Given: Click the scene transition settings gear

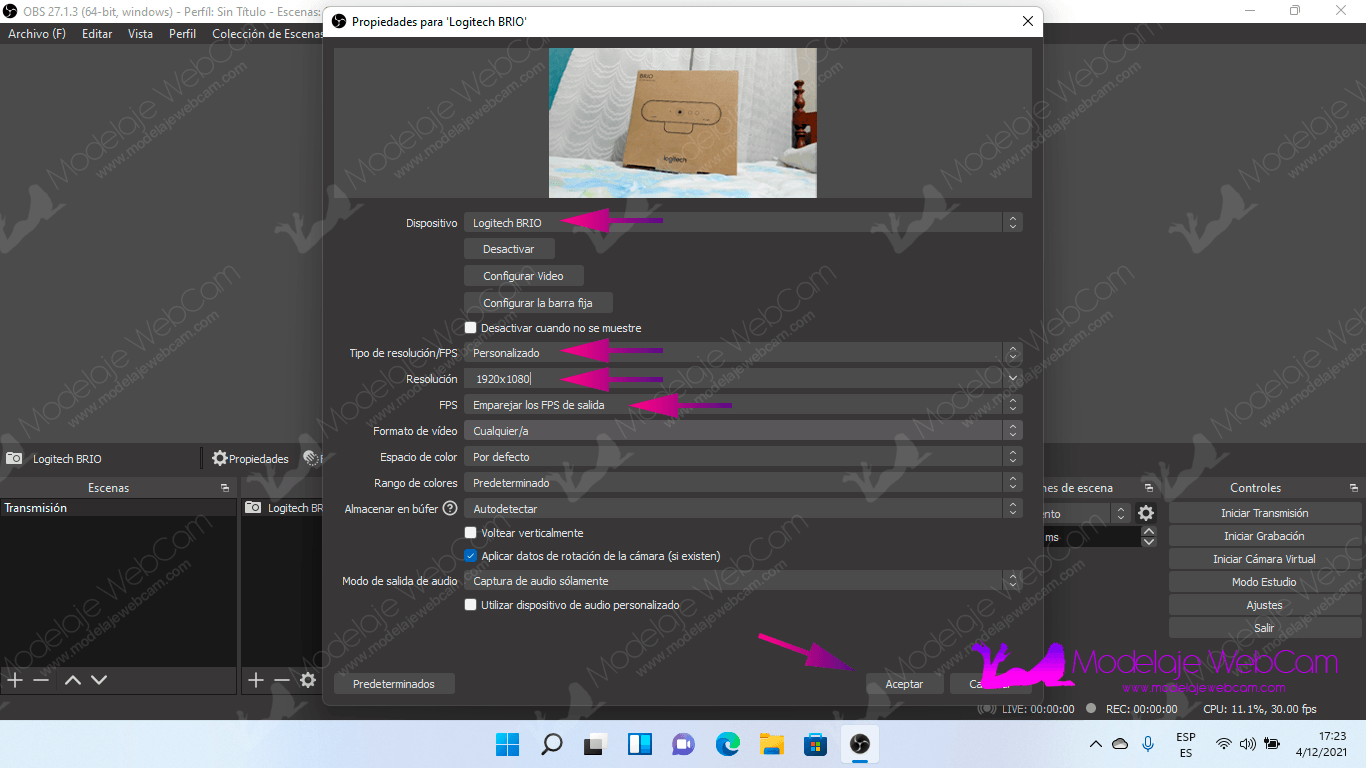Looking at the screenshot, I should tap(1146, 513).
